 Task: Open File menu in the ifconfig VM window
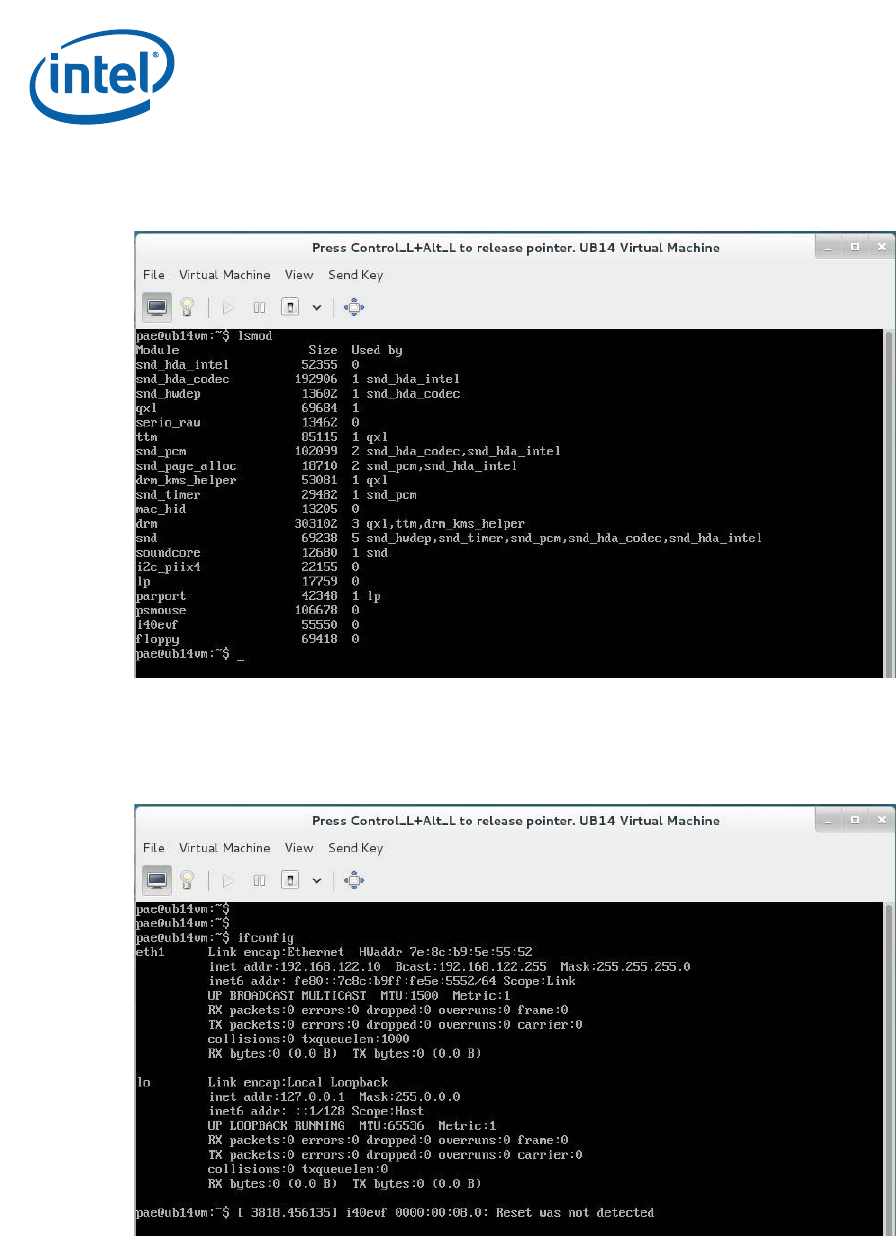(x=154, y=848)
